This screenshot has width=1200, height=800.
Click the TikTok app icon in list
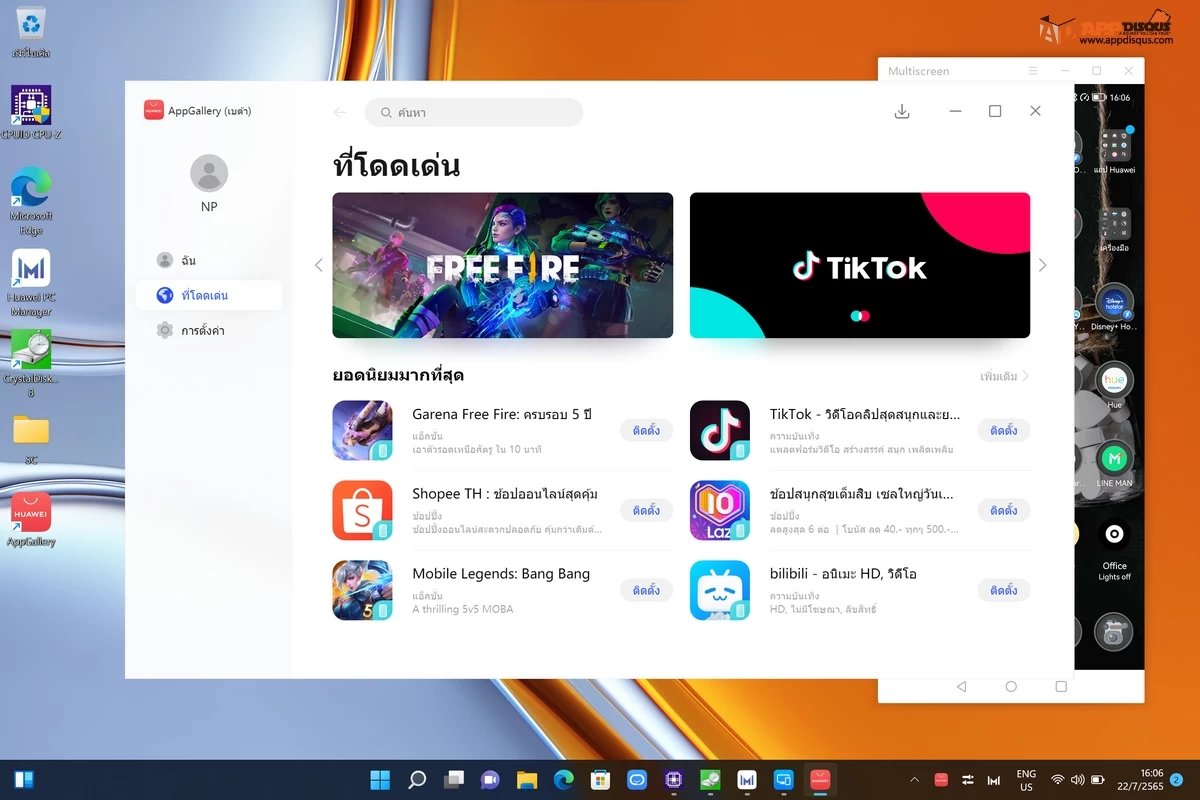(720, 430)
